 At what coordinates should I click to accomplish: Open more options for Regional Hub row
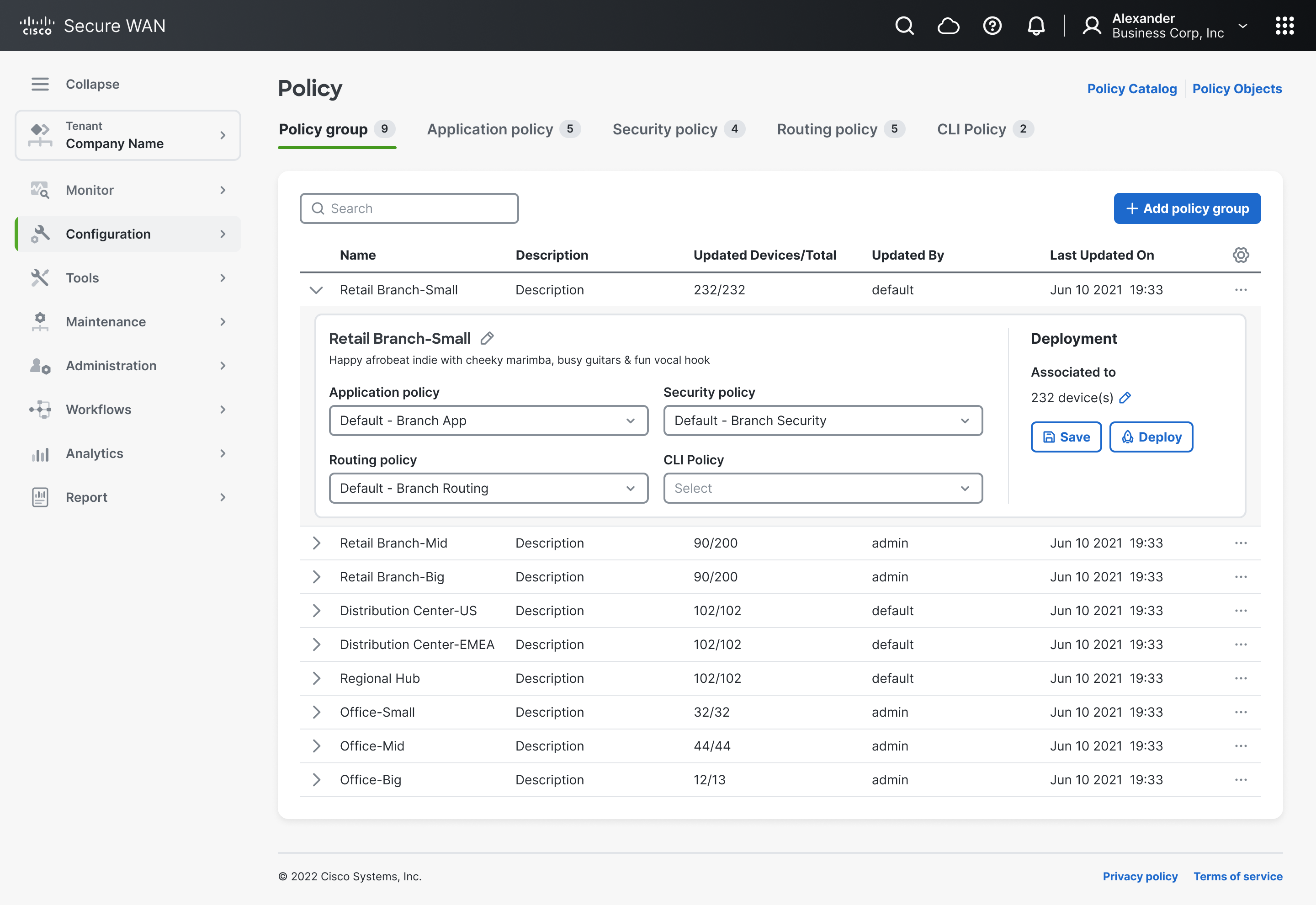1241,678
